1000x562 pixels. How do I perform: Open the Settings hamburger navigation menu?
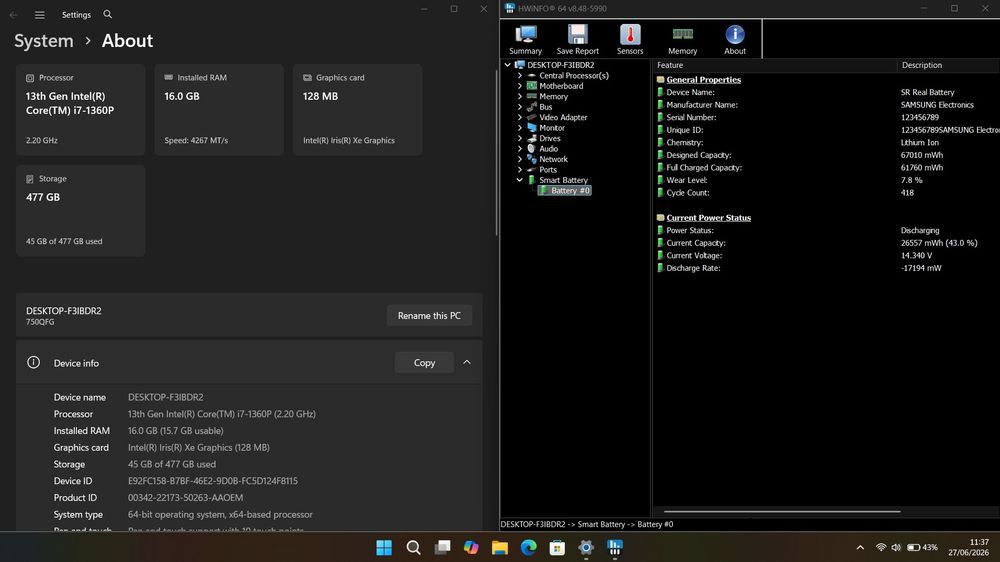pyautogui.click(x=40, y=15)
